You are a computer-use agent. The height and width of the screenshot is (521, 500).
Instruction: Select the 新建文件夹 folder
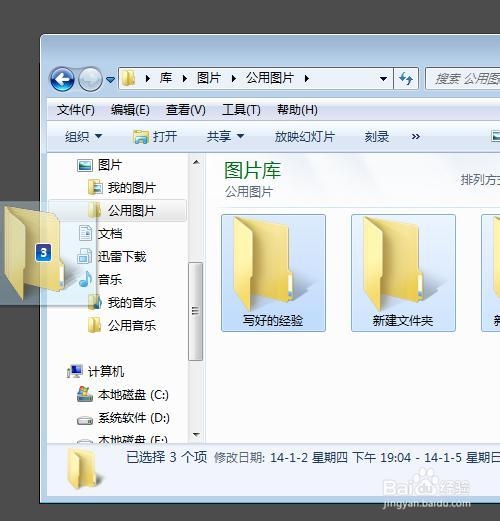[403, 273]
